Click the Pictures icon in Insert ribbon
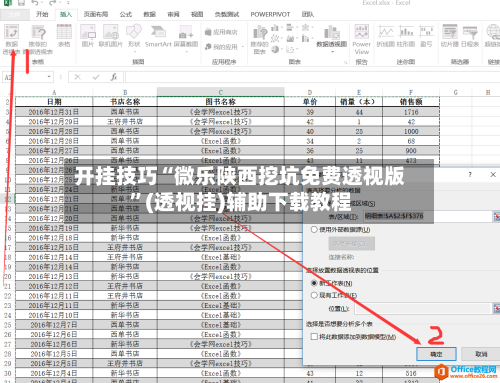Viewport: 500px width, 383px height. 88,36
